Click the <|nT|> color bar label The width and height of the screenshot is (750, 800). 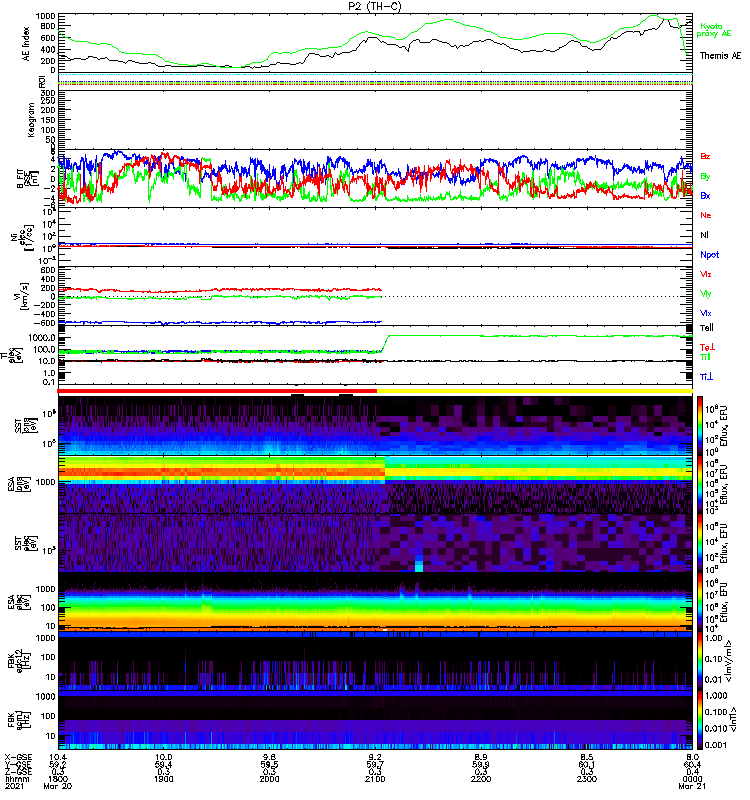(x=732, y=720)
